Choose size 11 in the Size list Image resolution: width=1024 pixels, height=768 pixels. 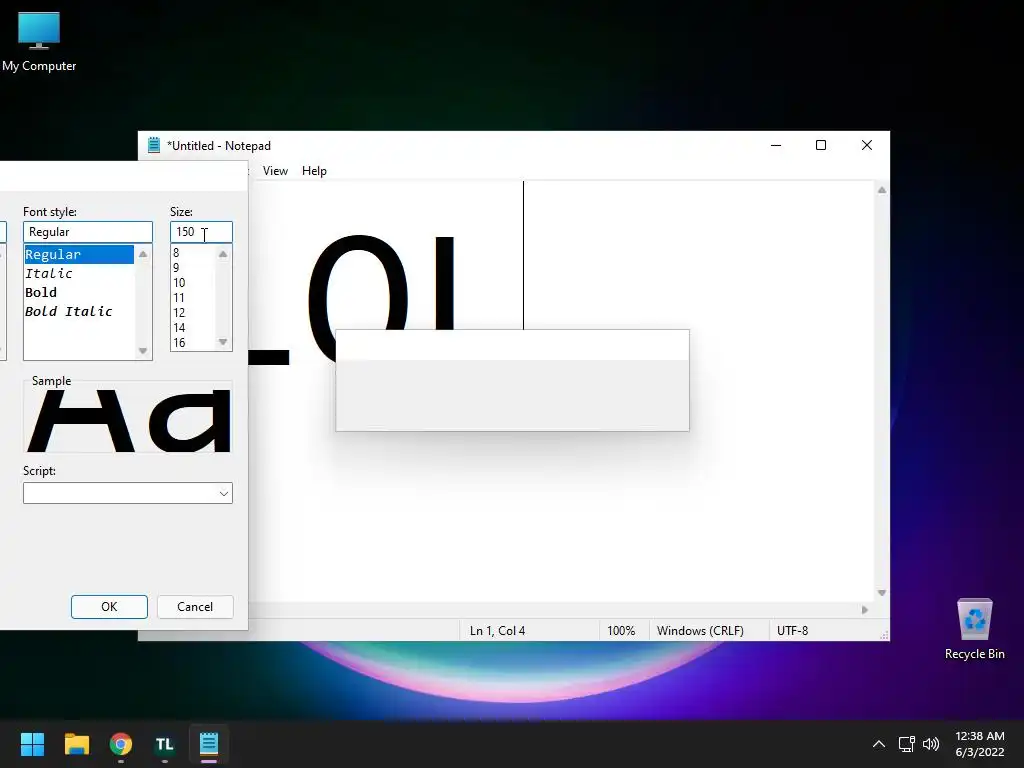[x=193, y=298]
